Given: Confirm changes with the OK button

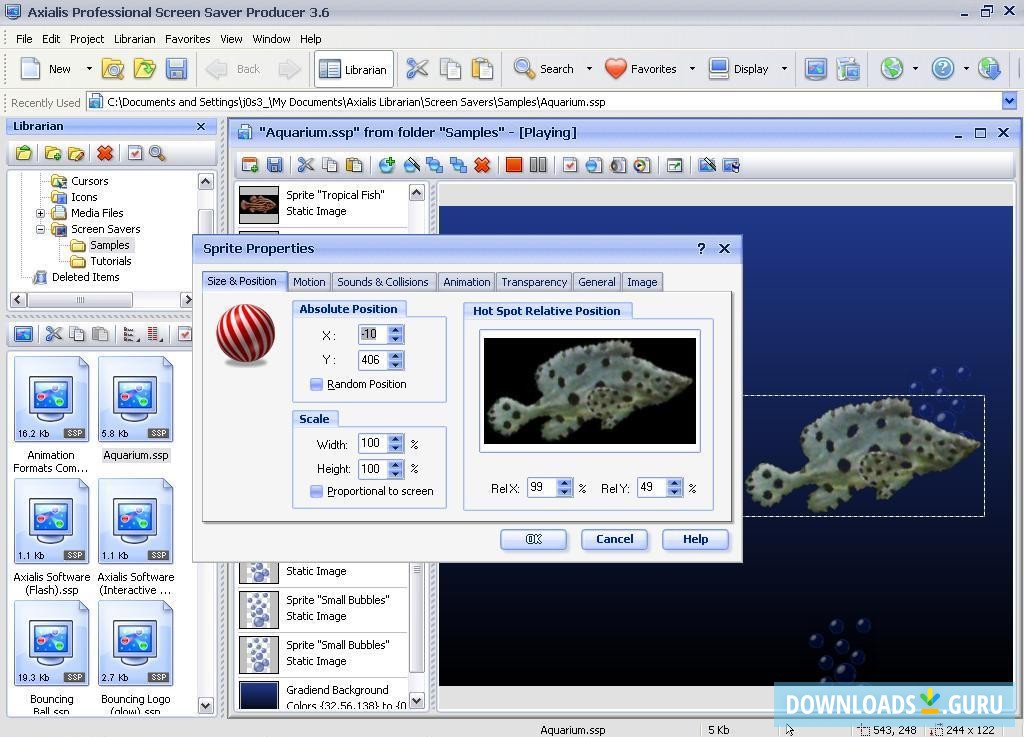Looking at the screenshot, I should coord(533,539).
